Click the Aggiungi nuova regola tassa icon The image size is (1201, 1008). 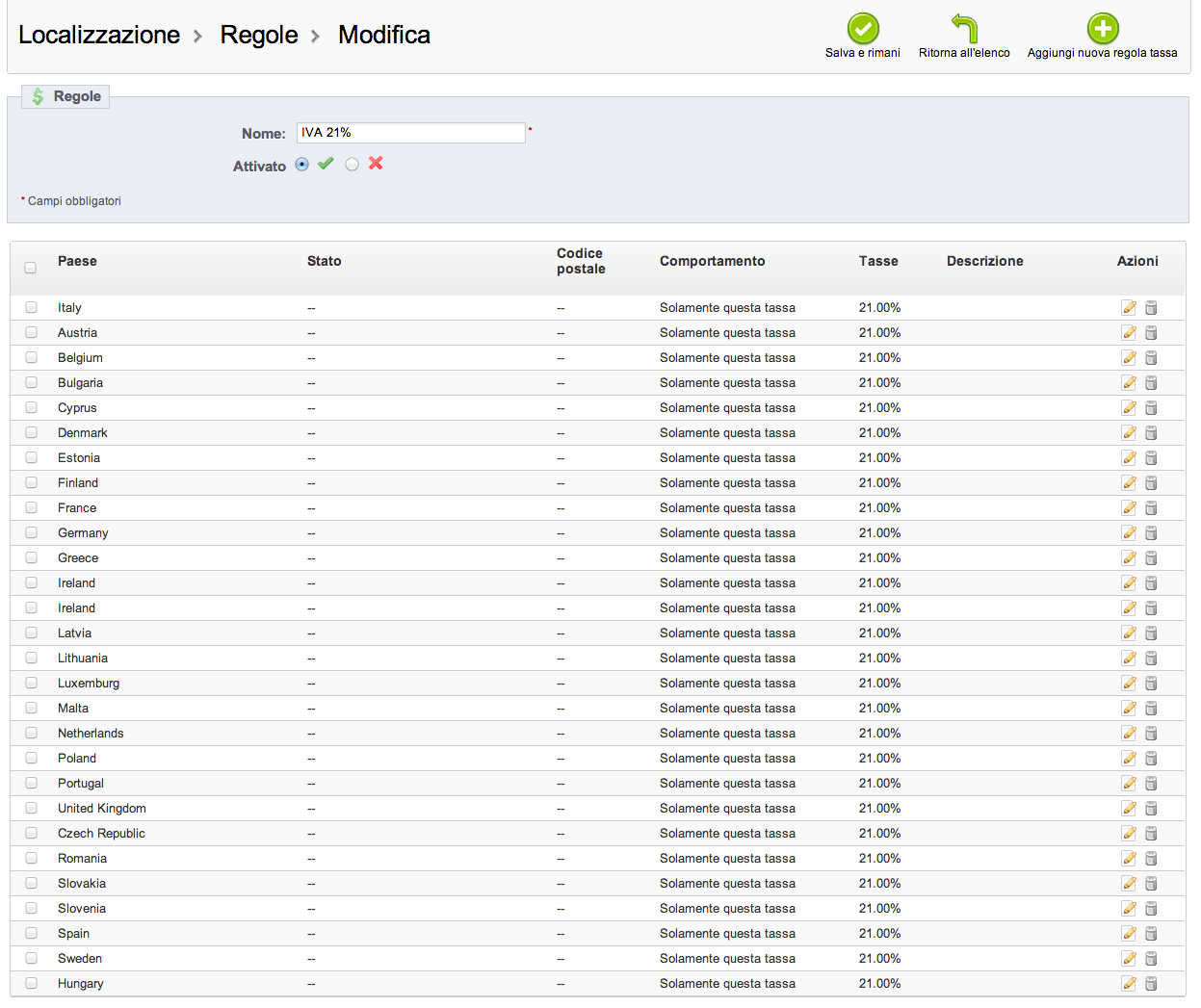pos(1103,28)
